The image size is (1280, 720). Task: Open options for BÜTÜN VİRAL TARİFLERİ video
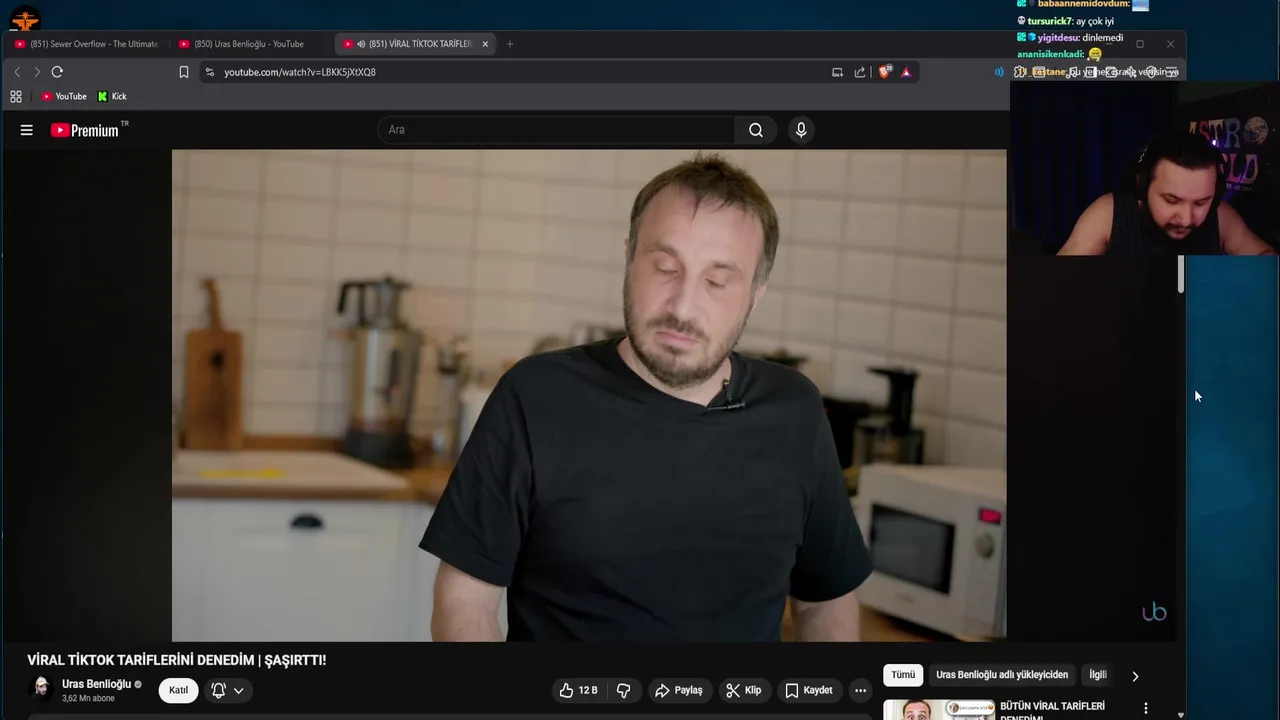[x=1146, y=708]
